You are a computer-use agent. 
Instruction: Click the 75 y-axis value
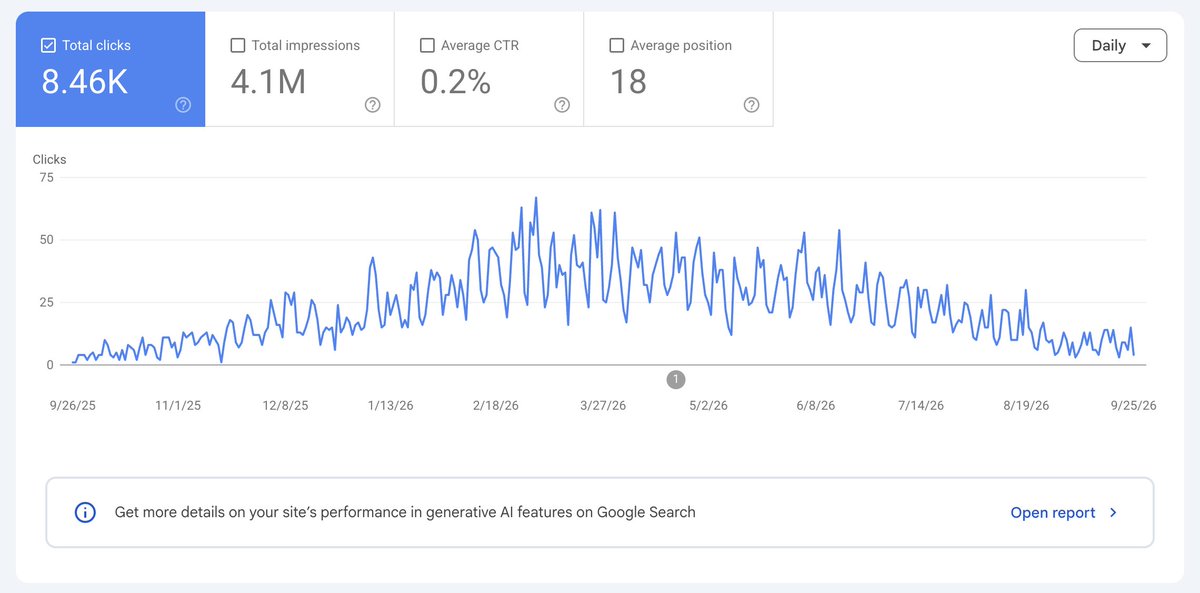click(x=47, y=178)
